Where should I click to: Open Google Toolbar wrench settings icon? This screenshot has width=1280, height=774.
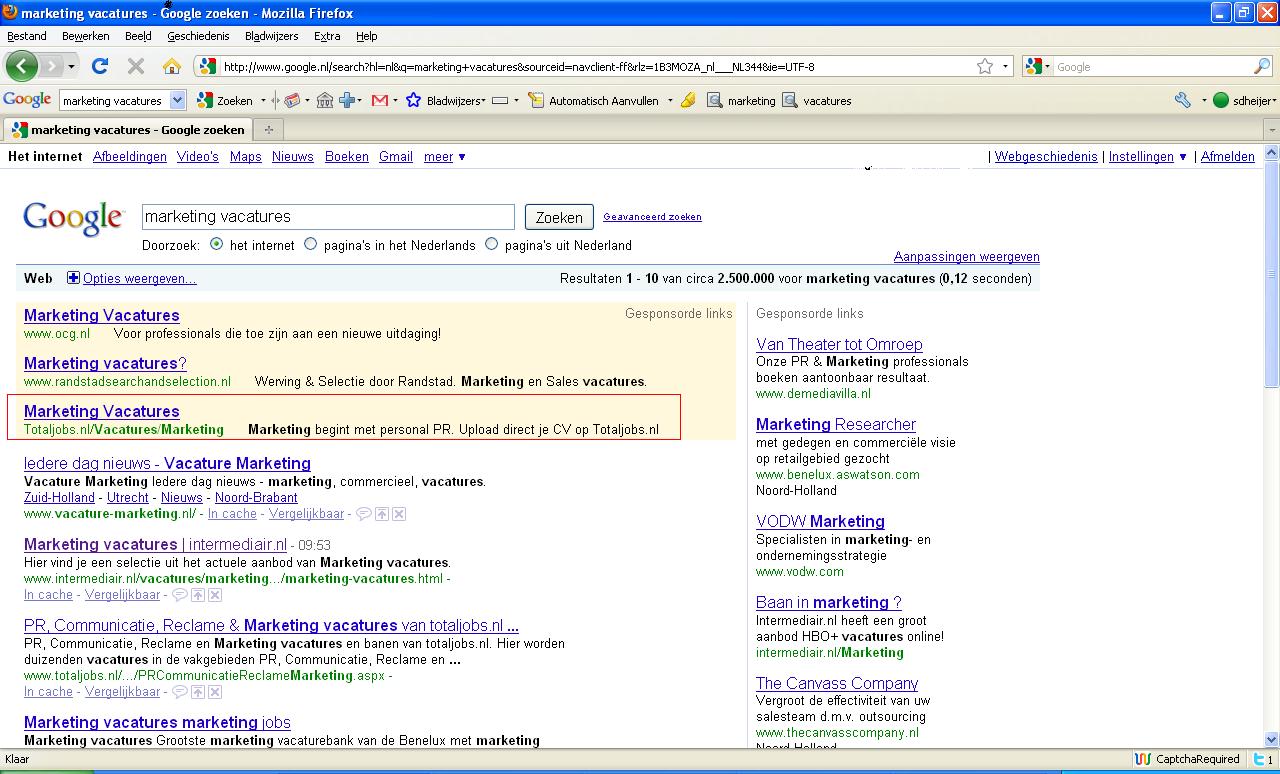click(1183, 100)
